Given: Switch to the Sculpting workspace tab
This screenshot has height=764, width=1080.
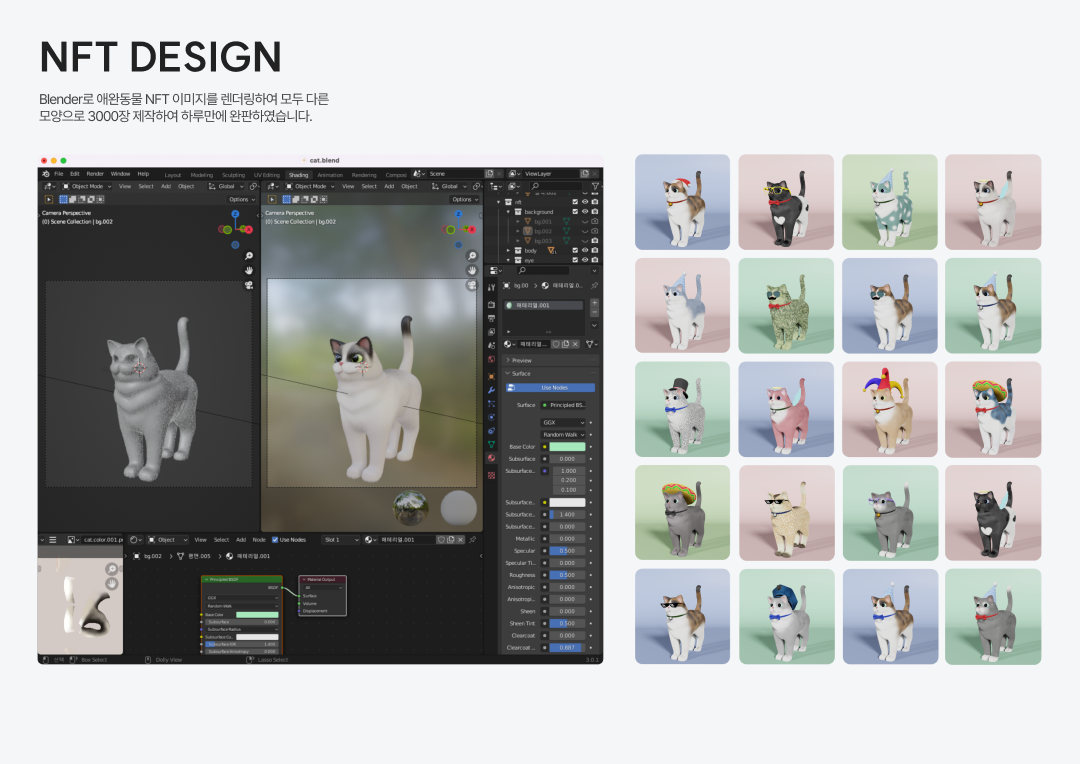Looking at the screenshot, I should [x=233, y=174].
